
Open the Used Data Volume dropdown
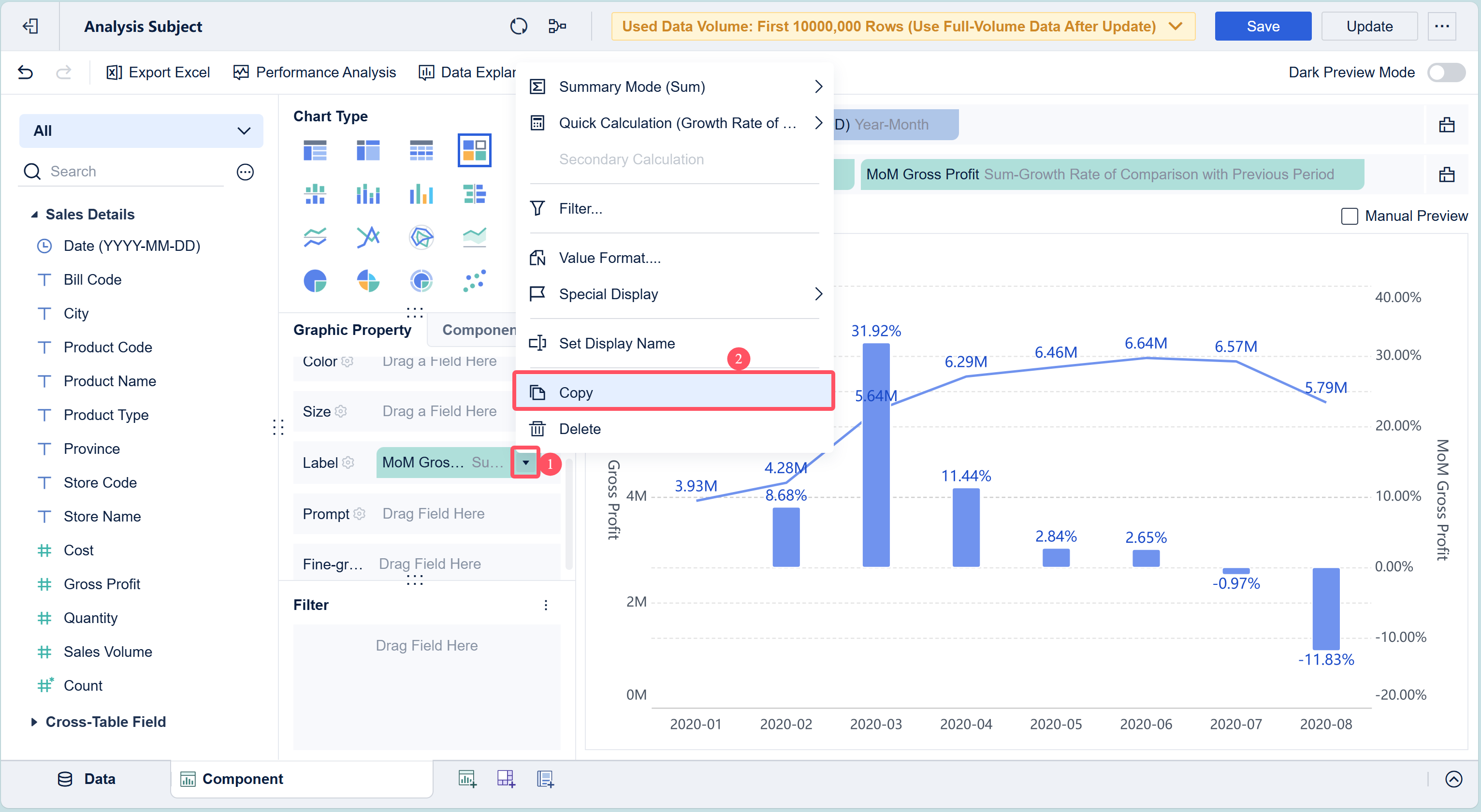click(x=902, y=27)
